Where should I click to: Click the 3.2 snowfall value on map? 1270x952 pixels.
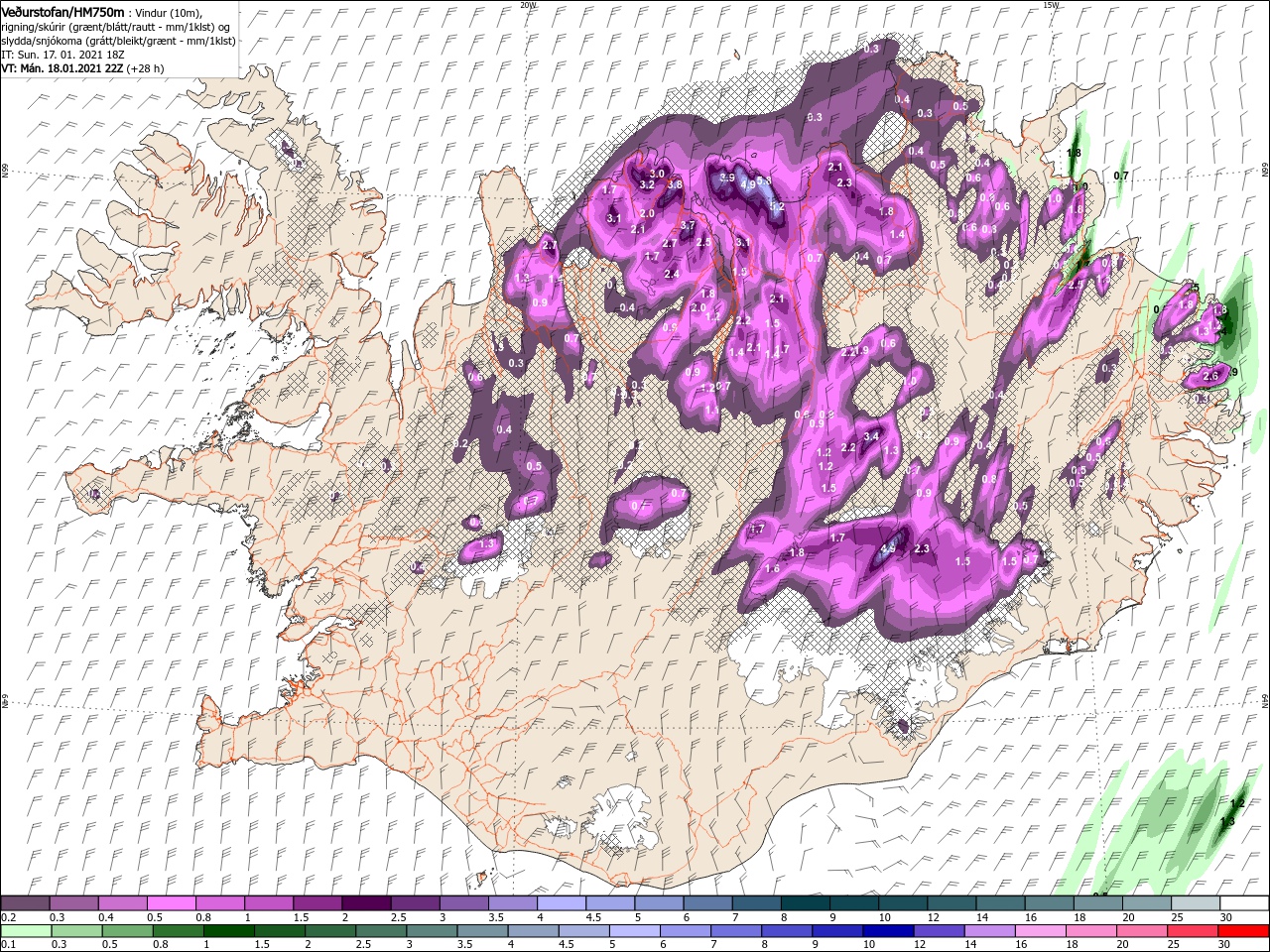pyautogui.click(x=647, y=184)
